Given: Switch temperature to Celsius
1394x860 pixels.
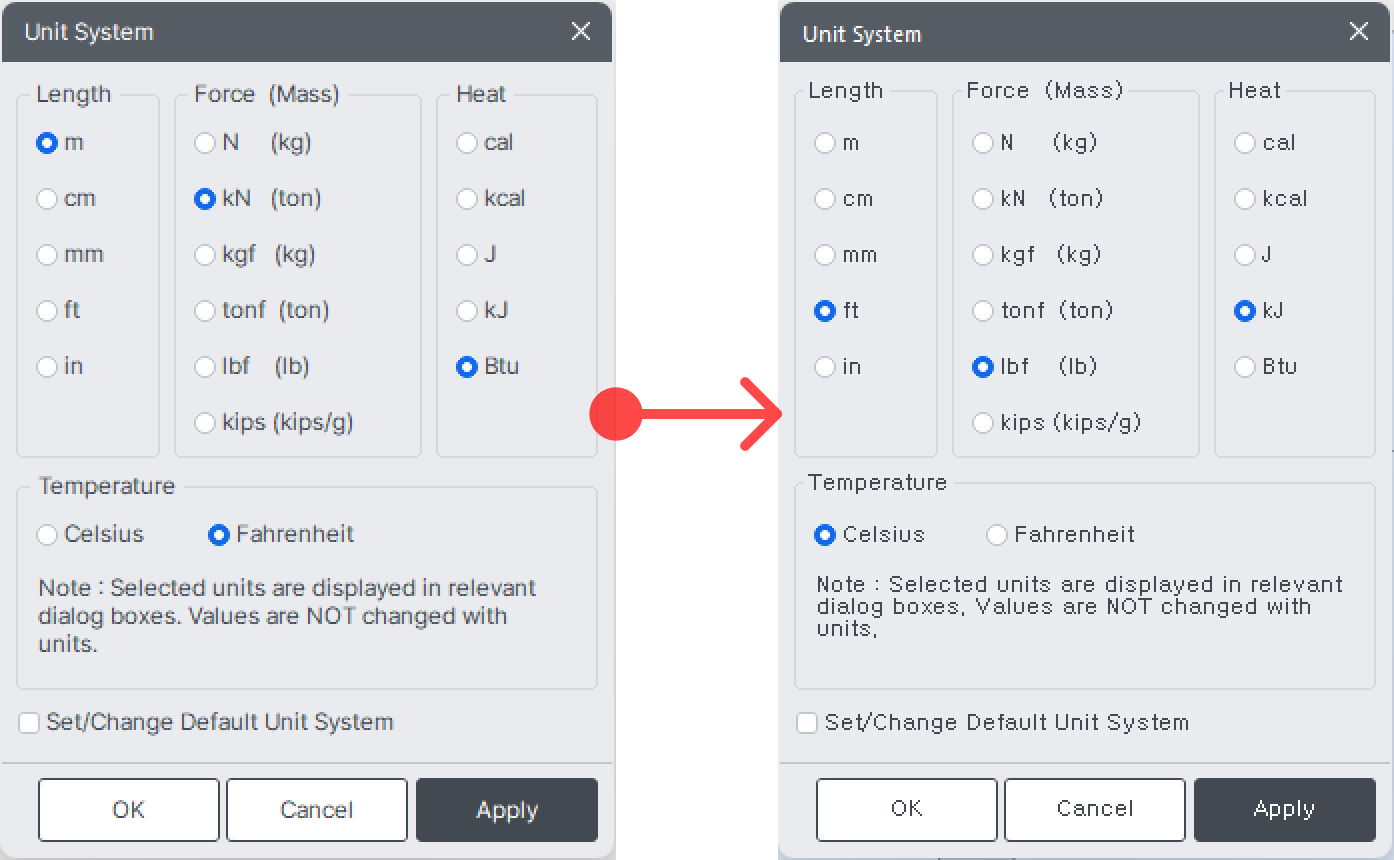Looking at the screenshot, I should pos(47,535).
